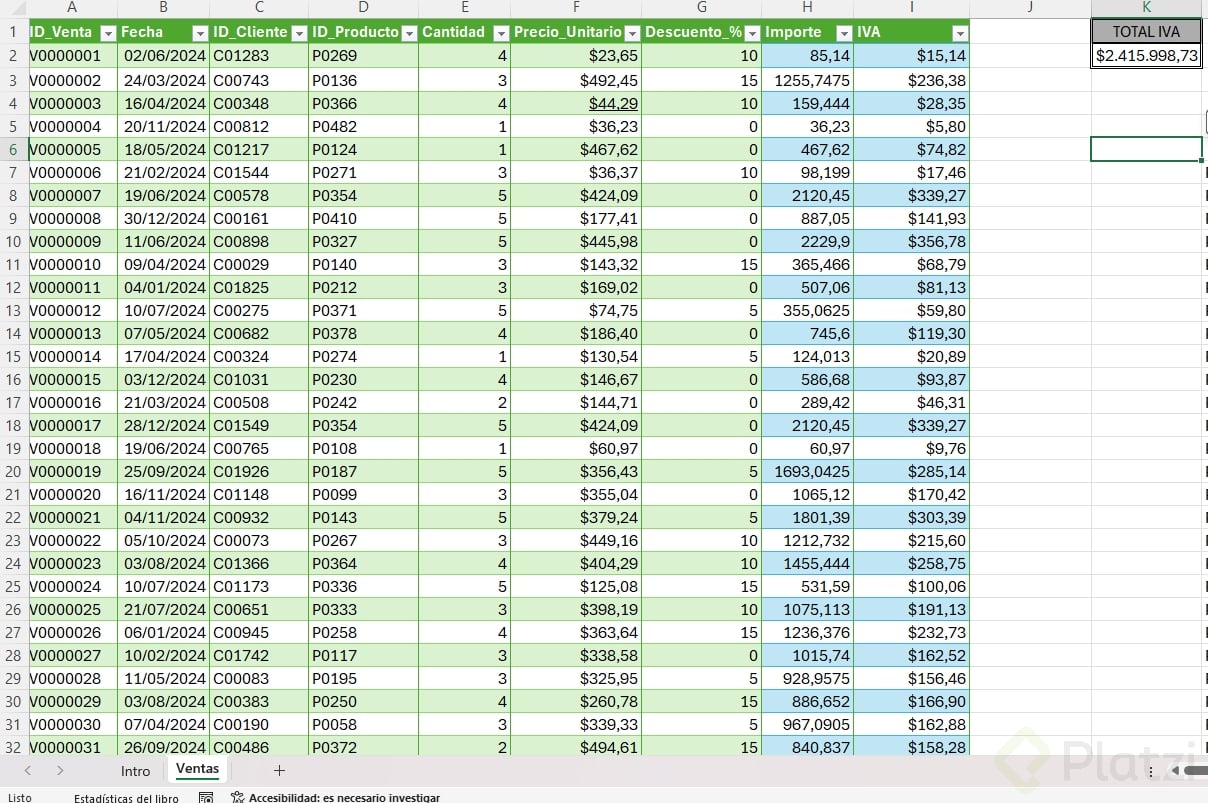The image size is (1208, 803).
Task: Open Estadísticas del libro in the status bar
Action: pos(126,798)
